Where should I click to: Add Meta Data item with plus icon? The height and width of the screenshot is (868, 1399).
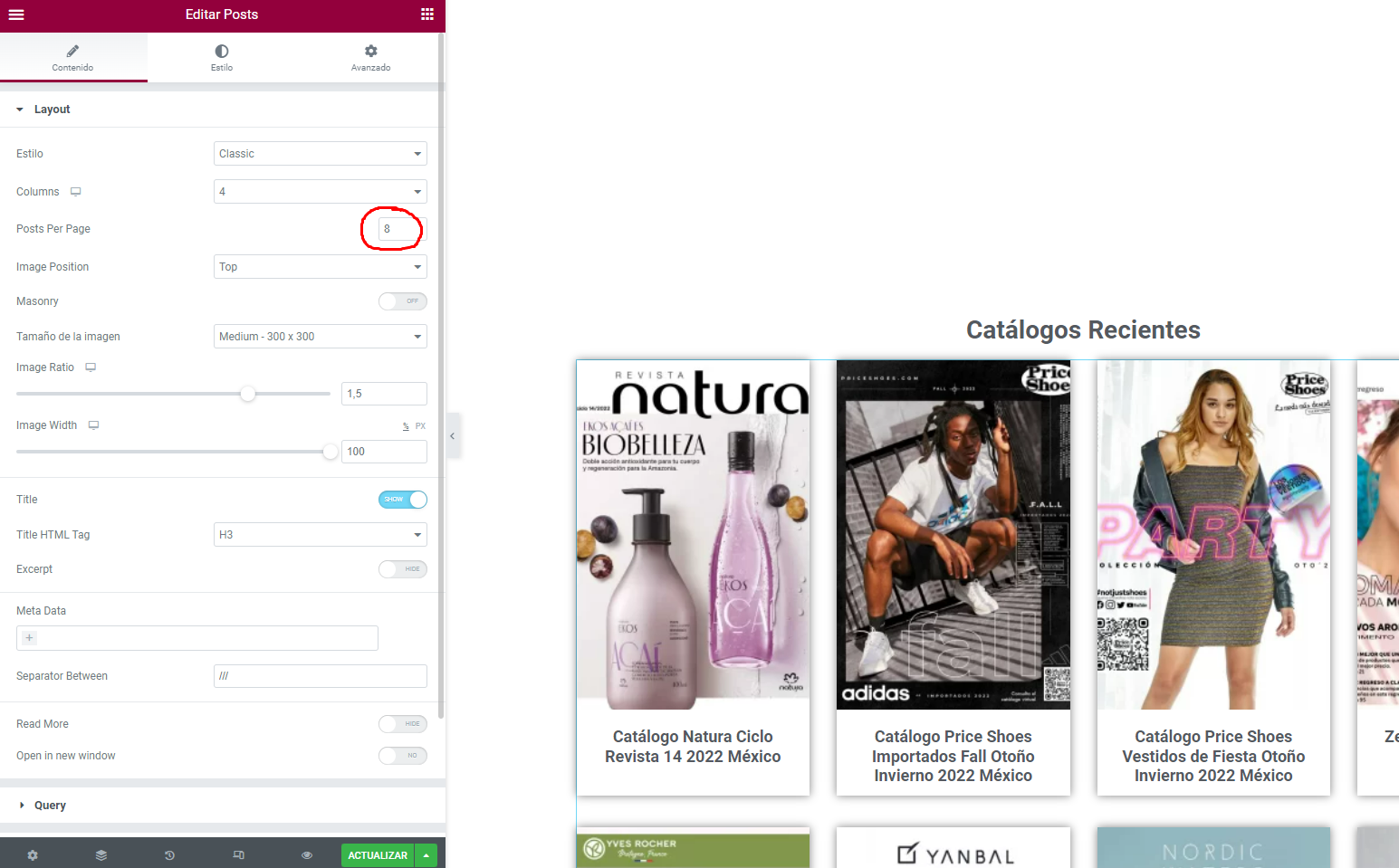(30, 638)
